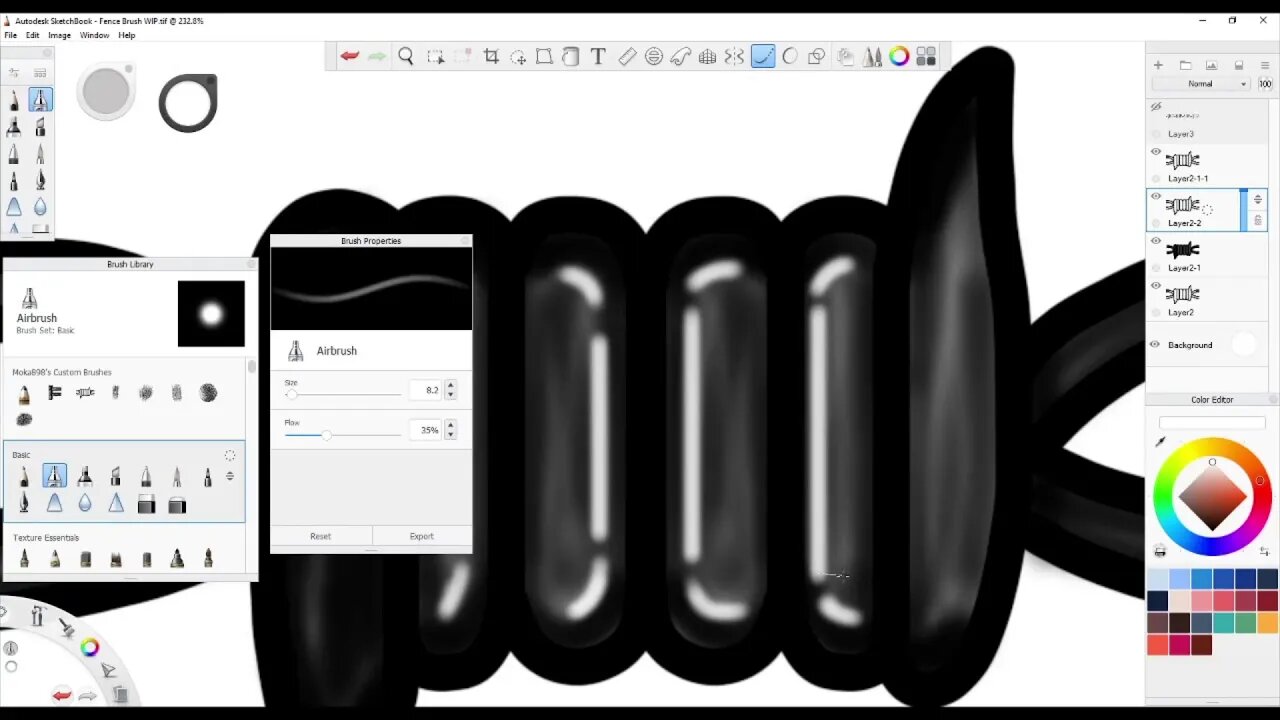This screenshot has height=720, width=1280.
Task: Click the Add Layer Group folder icon
Action: (1185, 66)
